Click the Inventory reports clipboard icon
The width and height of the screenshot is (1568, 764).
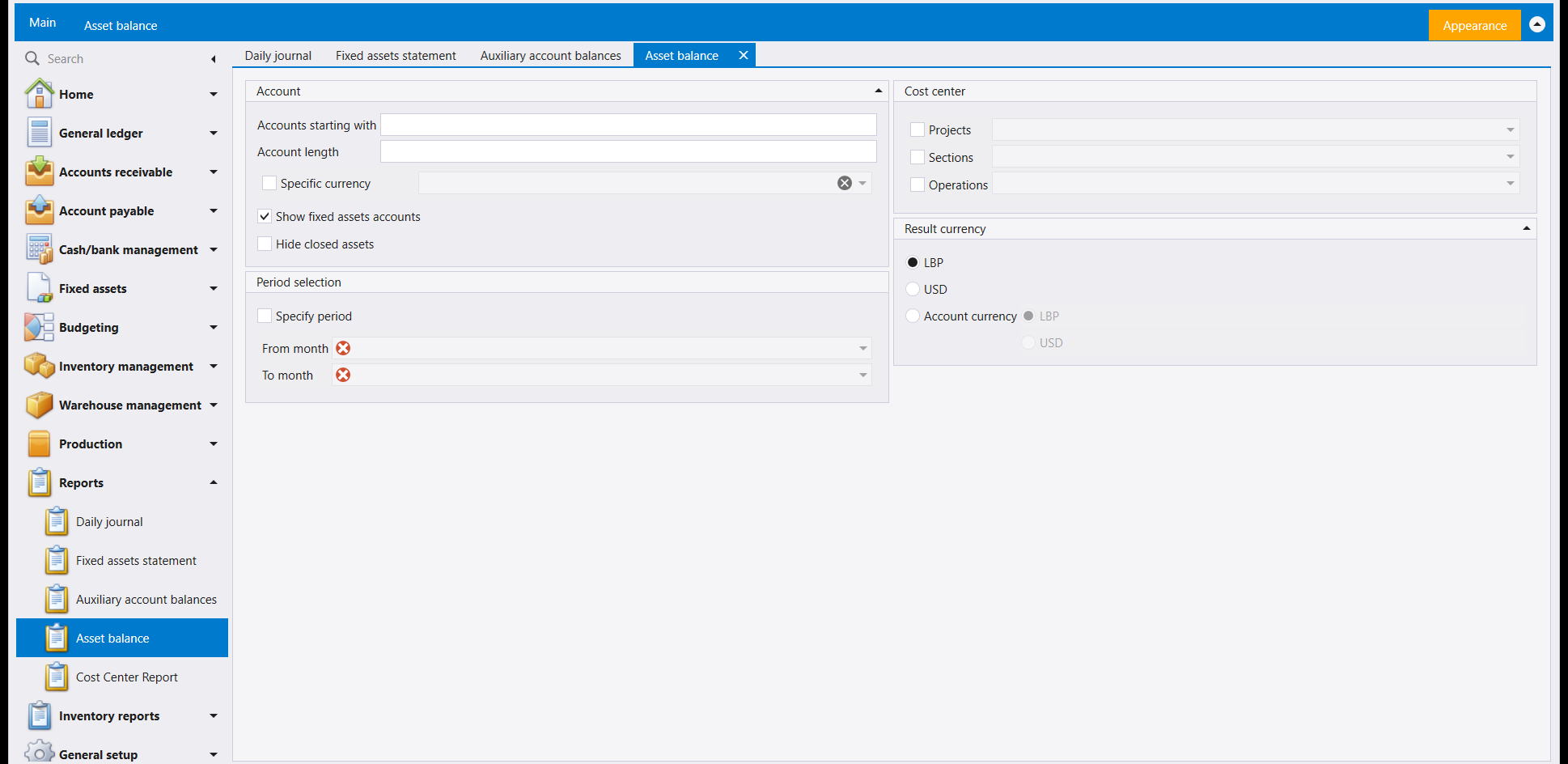pyautogui.click(x=39, y=715)
